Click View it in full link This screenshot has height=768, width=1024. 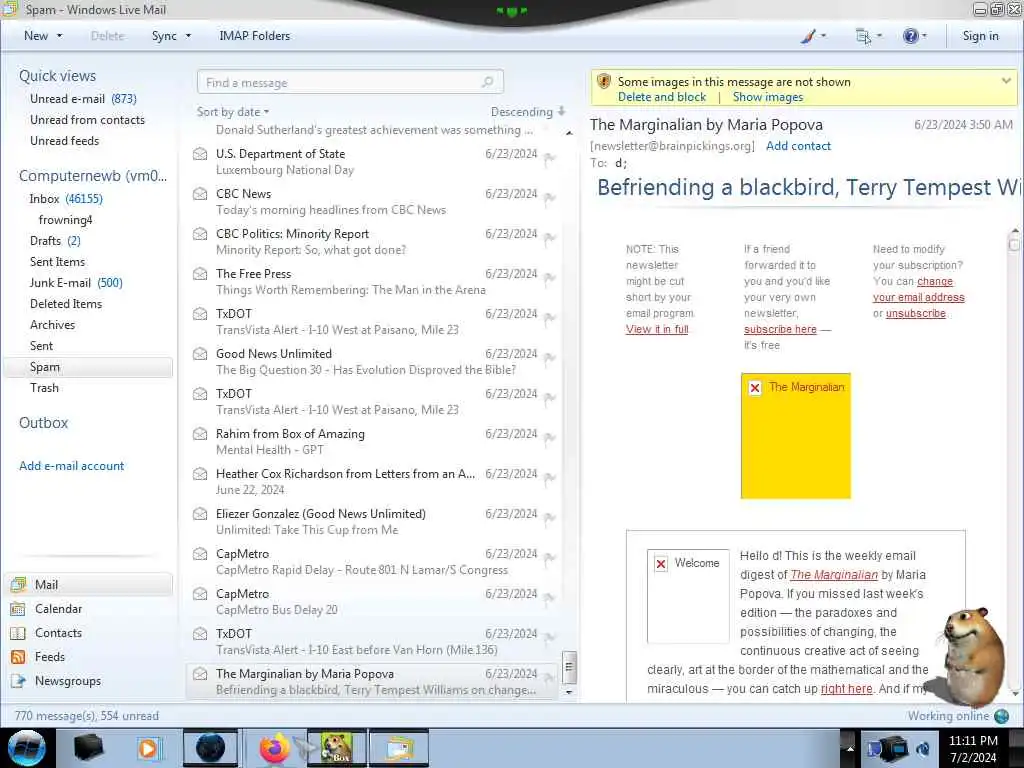(657, 329)
